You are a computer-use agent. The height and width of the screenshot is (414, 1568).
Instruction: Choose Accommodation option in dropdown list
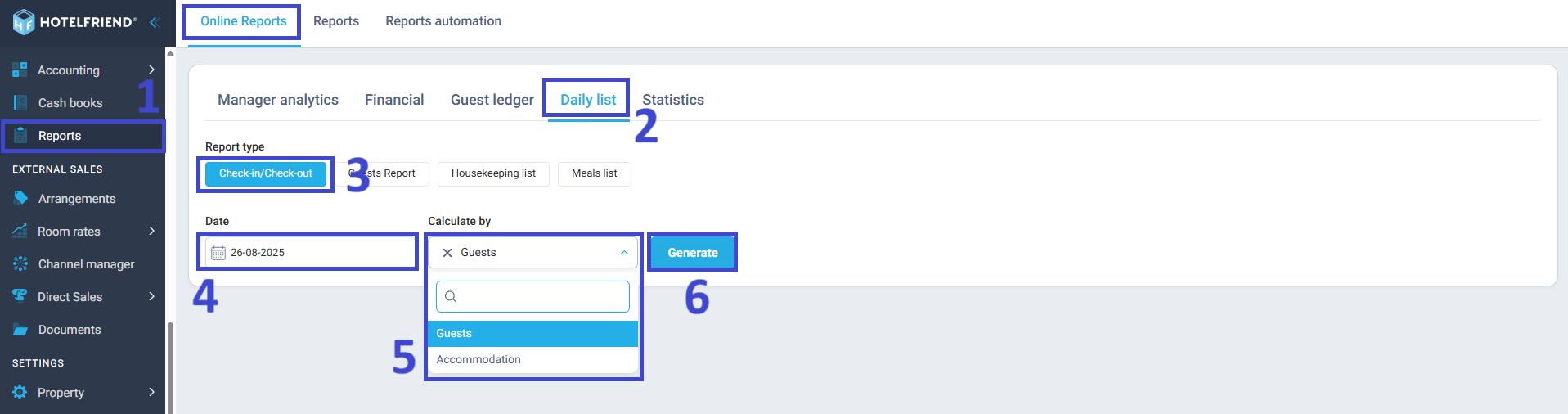coord(532,359)
